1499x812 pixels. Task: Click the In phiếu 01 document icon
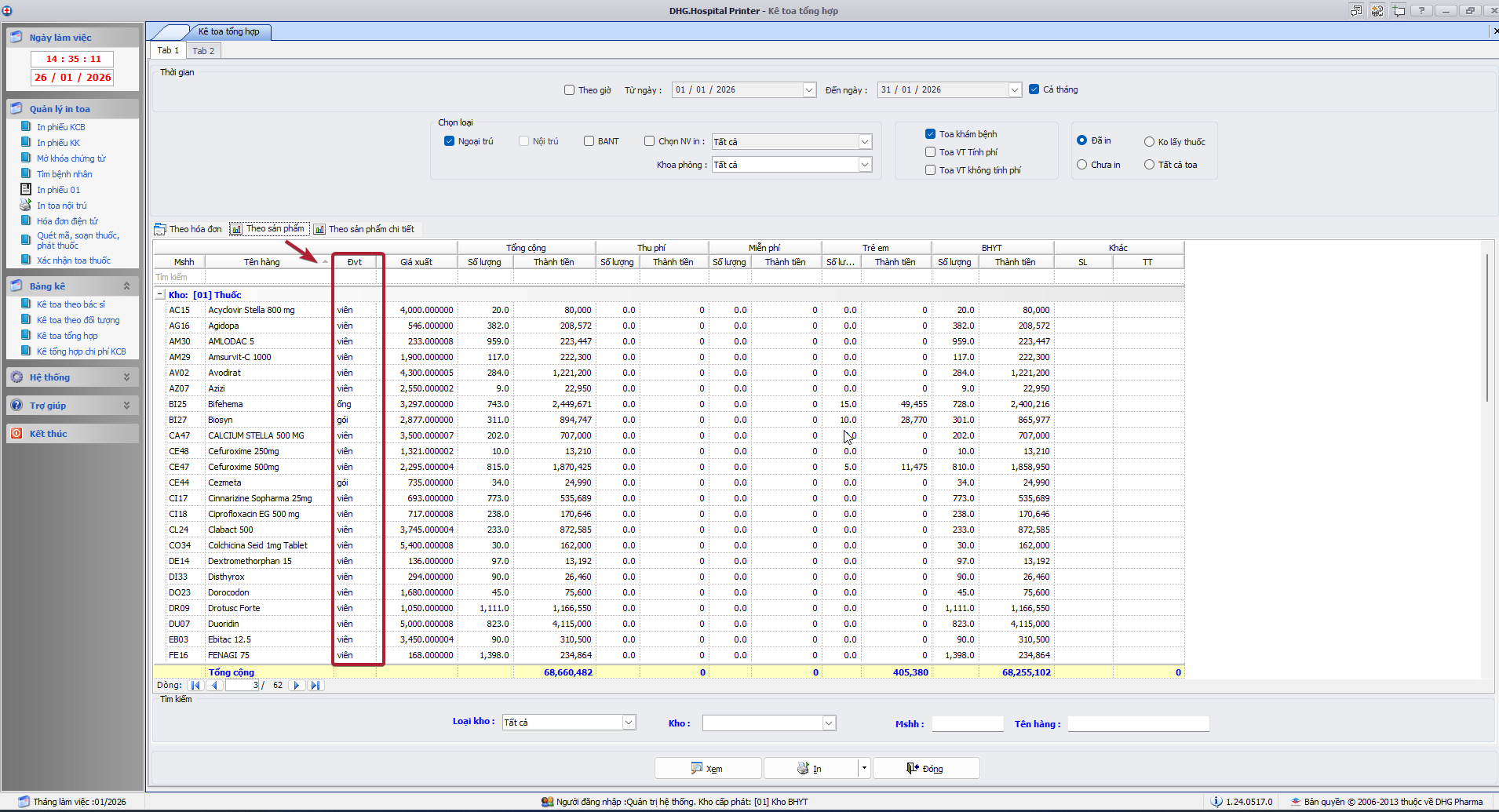point(25,190)
